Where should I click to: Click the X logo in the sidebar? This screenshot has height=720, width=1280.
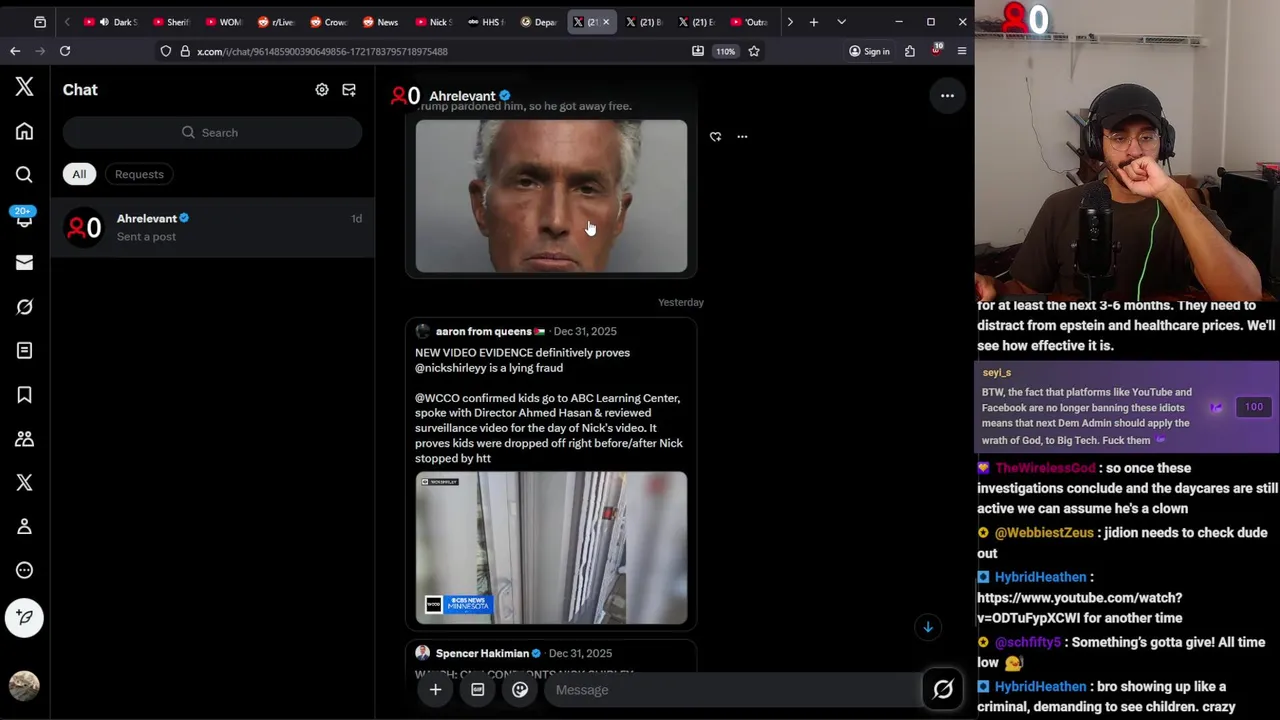coord(24,87)
